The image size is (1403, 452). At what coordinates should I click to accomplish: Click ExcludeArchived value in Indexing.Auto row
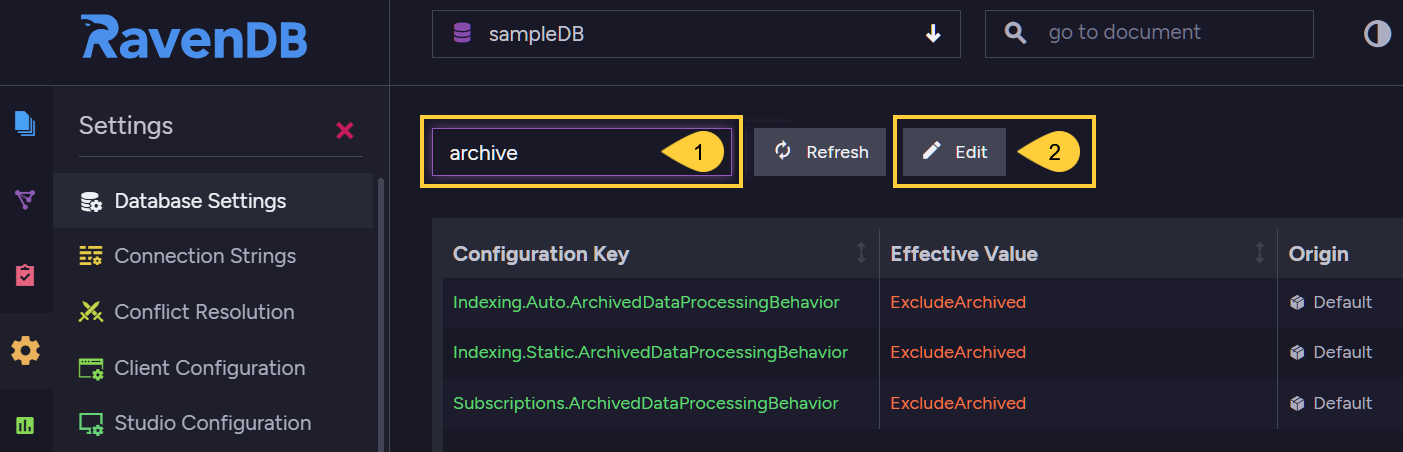pyautogui.click(x=958, y=302)
